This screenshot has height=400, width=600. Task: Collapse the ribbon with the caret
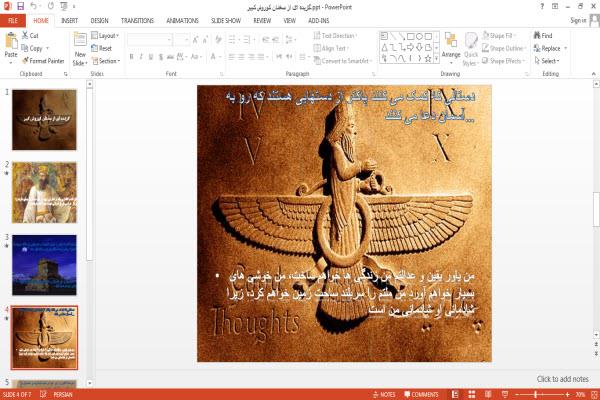593,73
